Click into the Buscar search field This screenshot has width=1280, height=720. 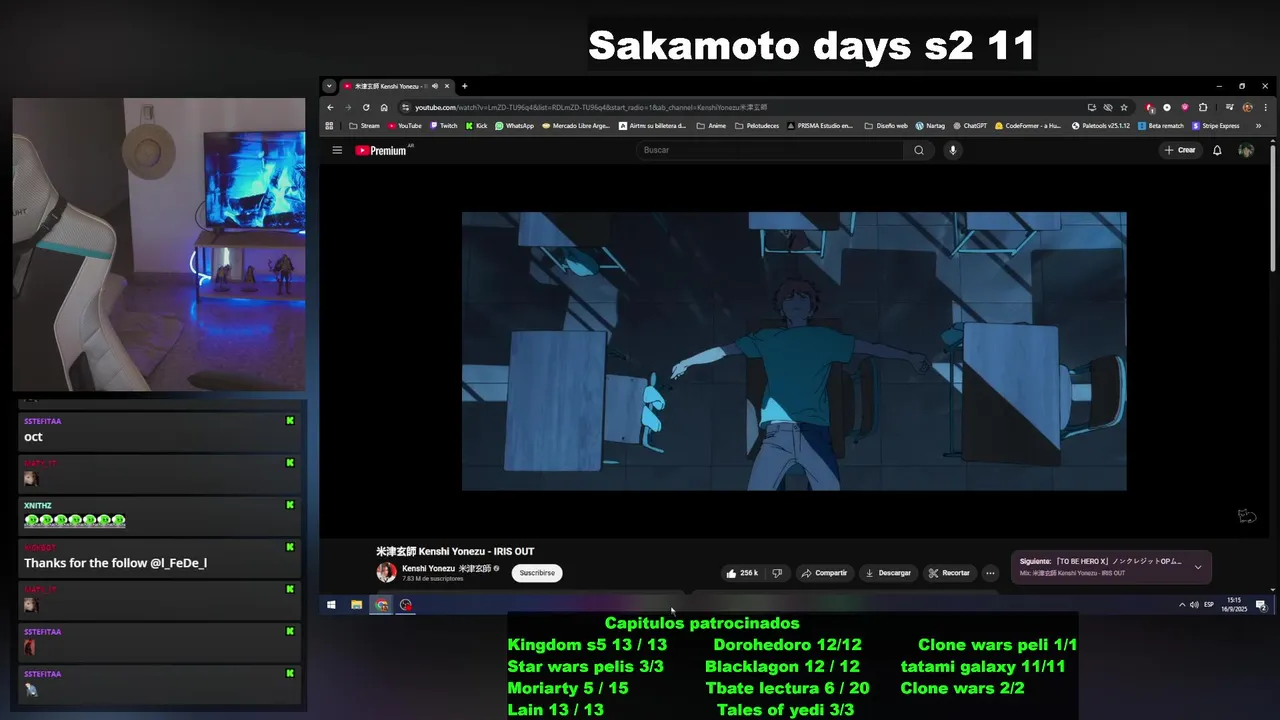click(x=770, y=150)
